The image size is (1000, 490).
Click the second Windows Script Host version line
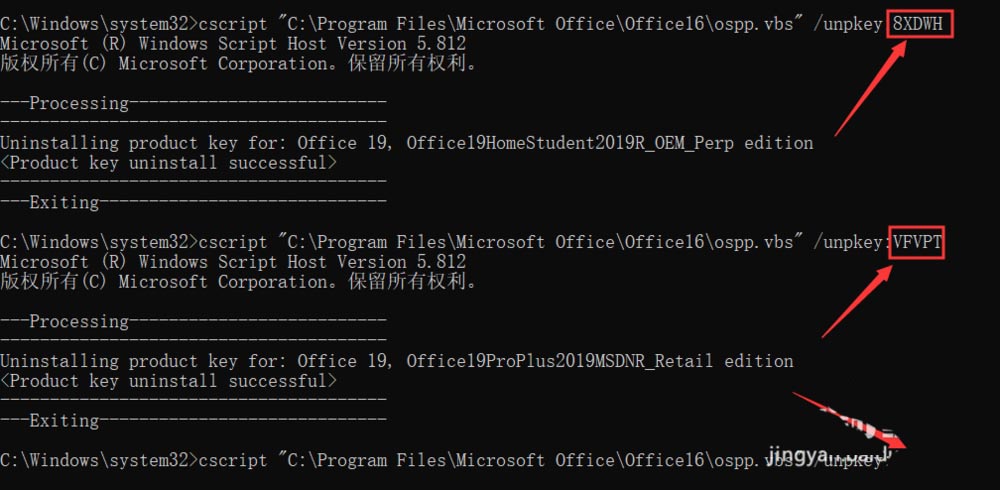click(x=232, y=262)
